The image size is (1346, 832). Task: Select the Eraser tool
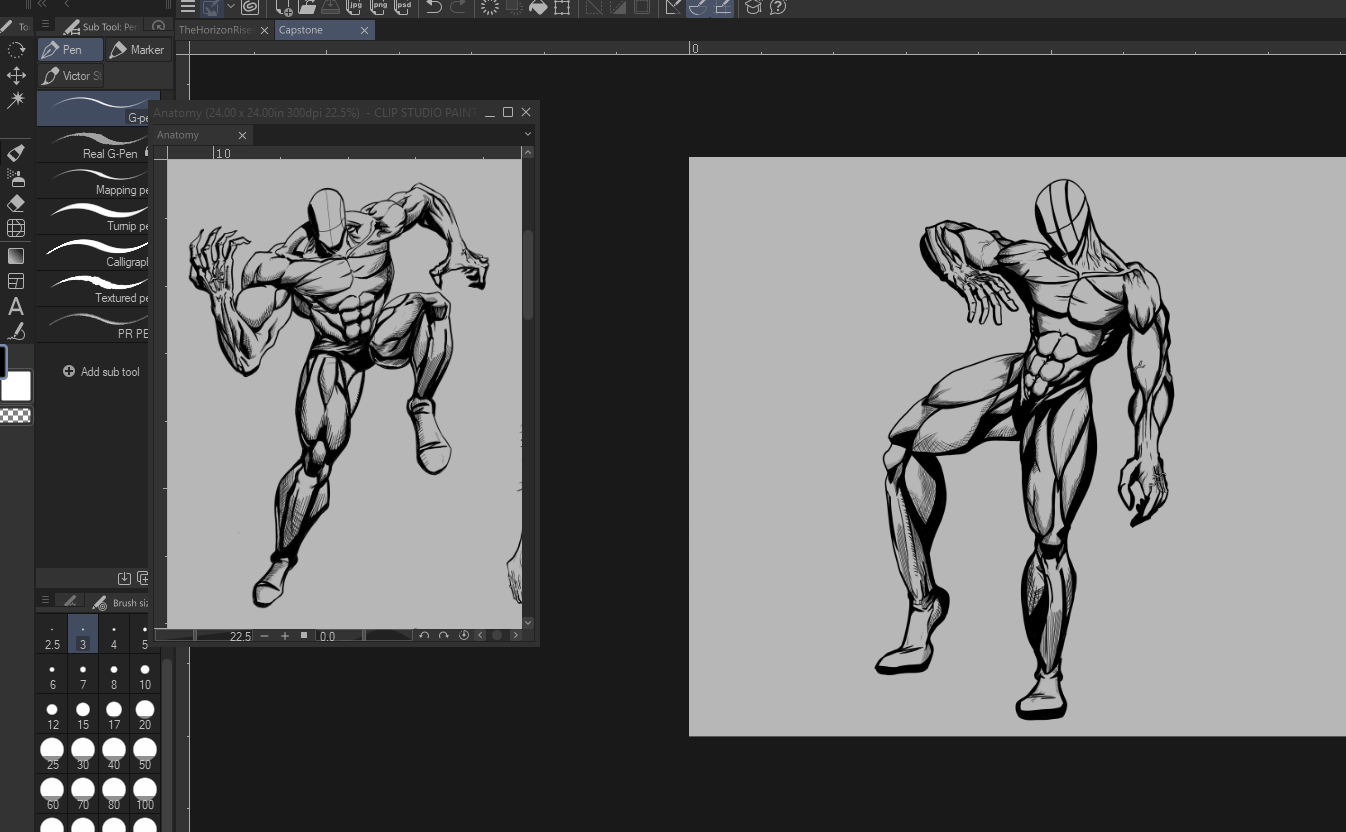(x=16, y=203)
